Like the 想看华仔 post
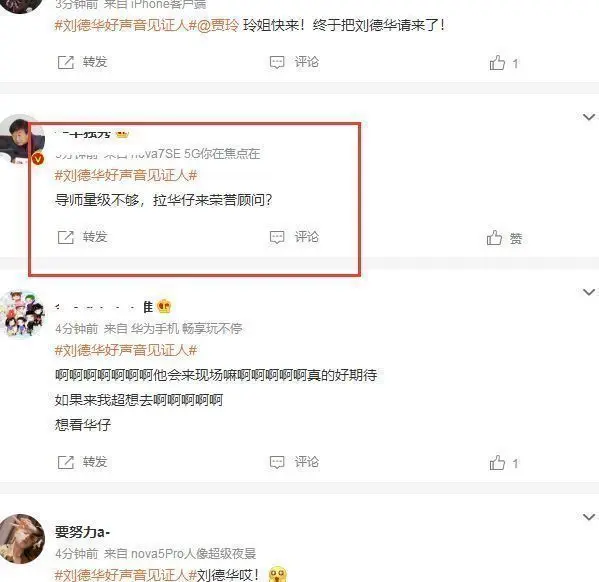This screenshot has width=599, height=582. pyautogui.click(x=503, y=463)
